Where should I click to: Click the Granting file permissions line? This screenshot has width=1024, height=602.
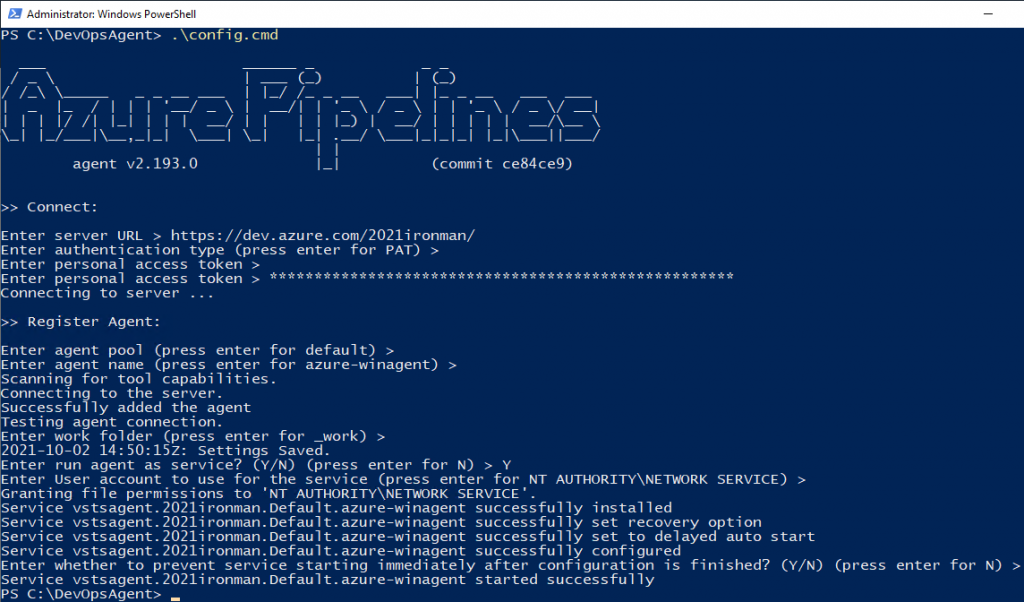coord(268,494)
